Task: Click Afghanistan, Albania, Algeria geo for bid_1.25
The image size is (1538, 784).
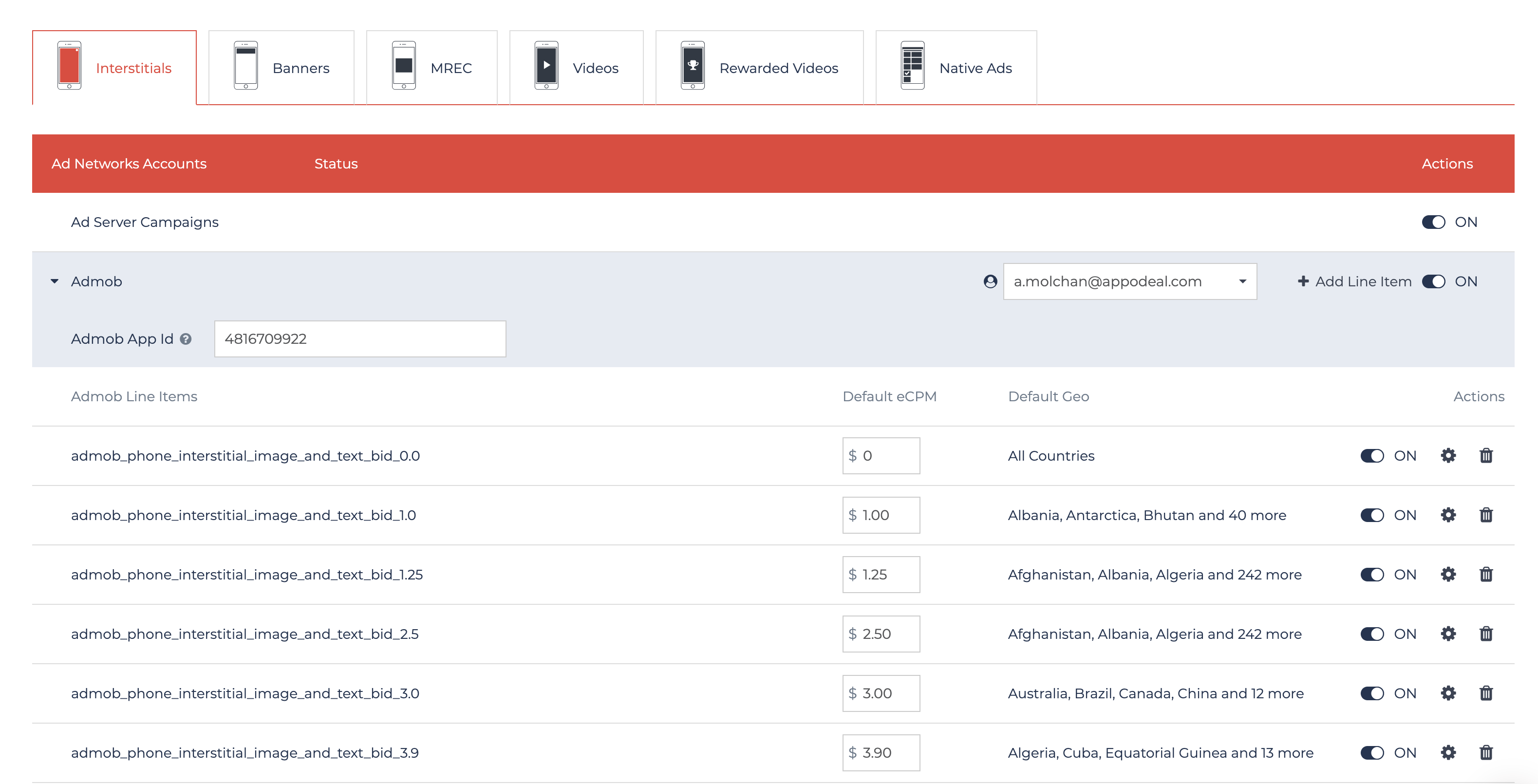Action: pos(1154,575)
